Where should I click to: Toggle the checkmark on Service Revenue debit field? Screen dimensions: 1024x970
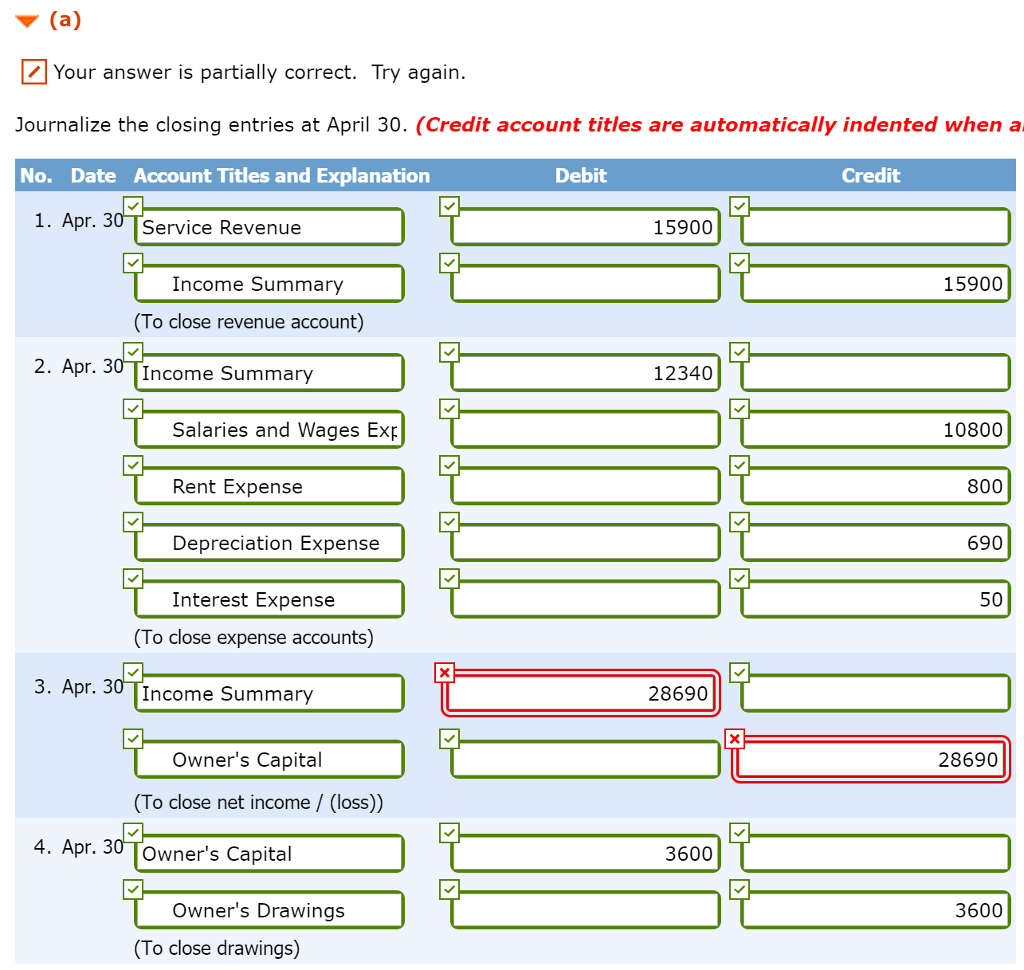448,206
